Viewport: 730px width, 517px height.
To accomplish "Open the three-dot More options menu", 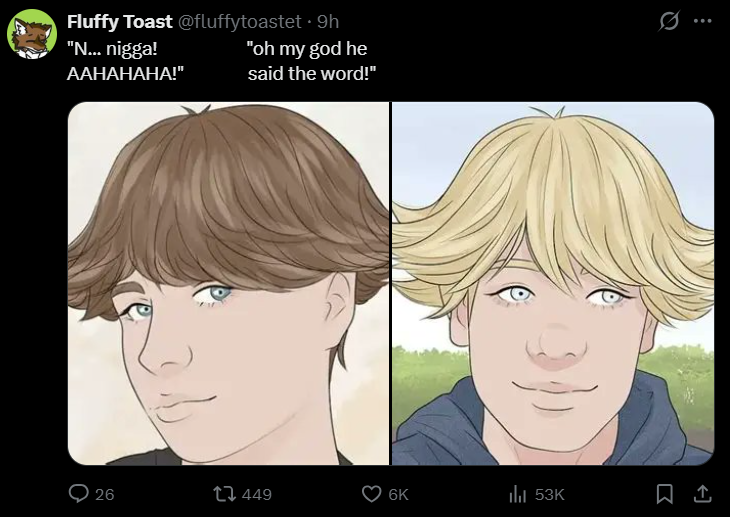I will [702, 22].
